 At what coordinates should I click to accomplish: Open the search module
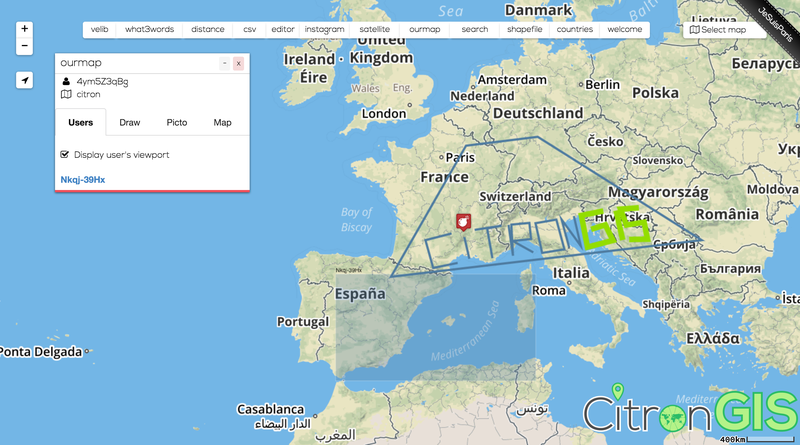(x=474, y=30)
